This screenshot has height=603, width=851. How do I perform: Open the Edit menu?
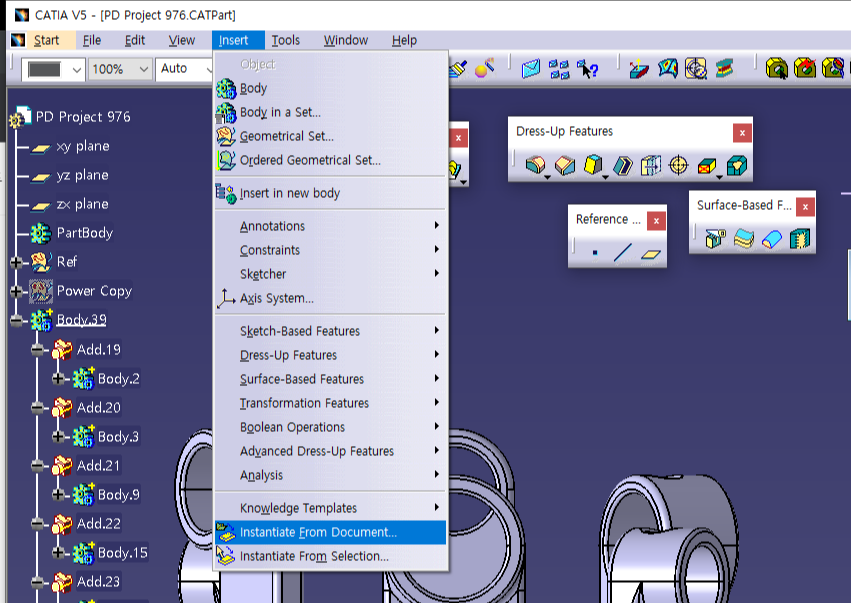click(x=135, y=40)
